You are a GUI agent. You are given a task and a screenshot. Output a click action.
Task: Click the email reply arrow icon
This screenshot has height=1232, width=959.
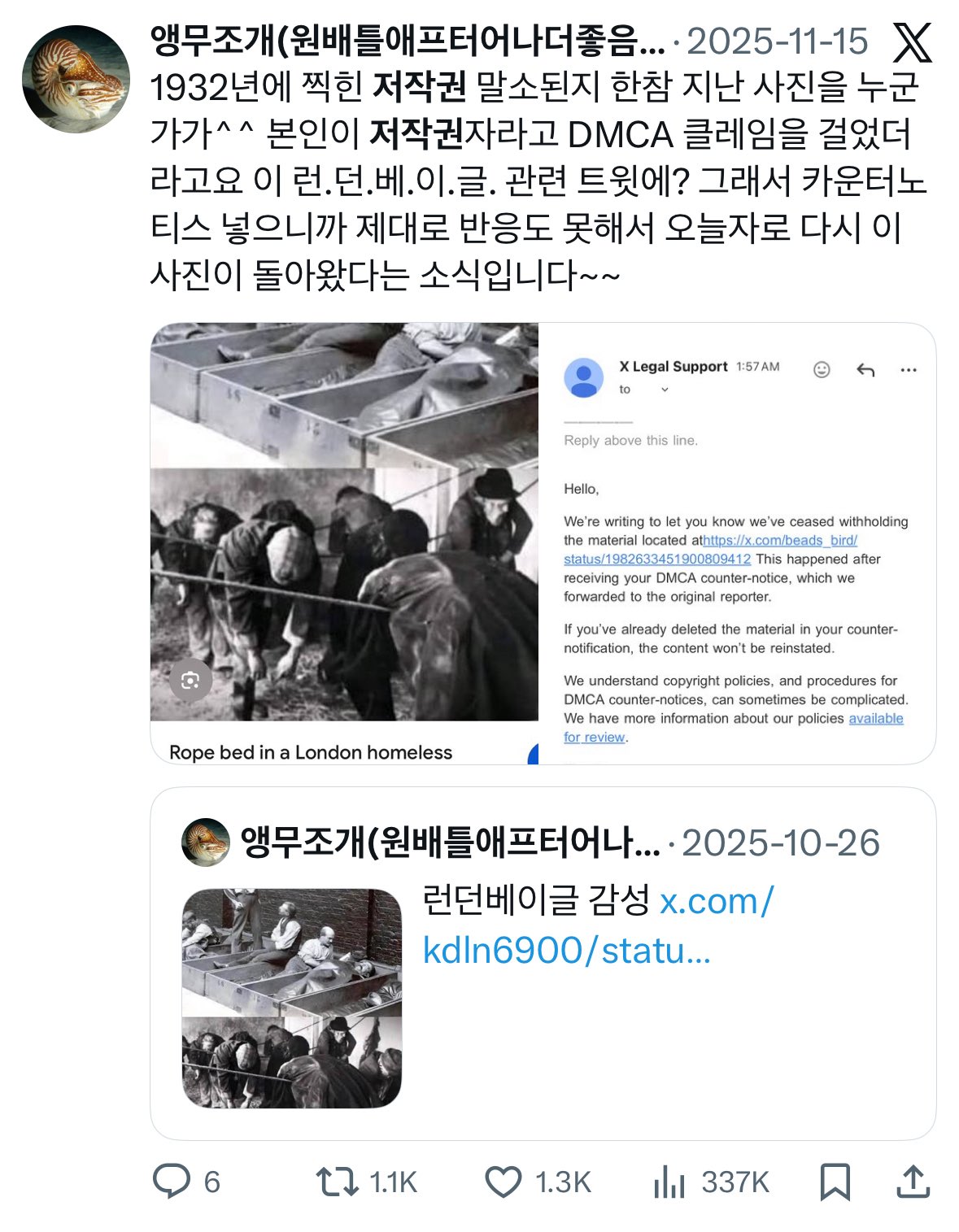click(865, 371)
